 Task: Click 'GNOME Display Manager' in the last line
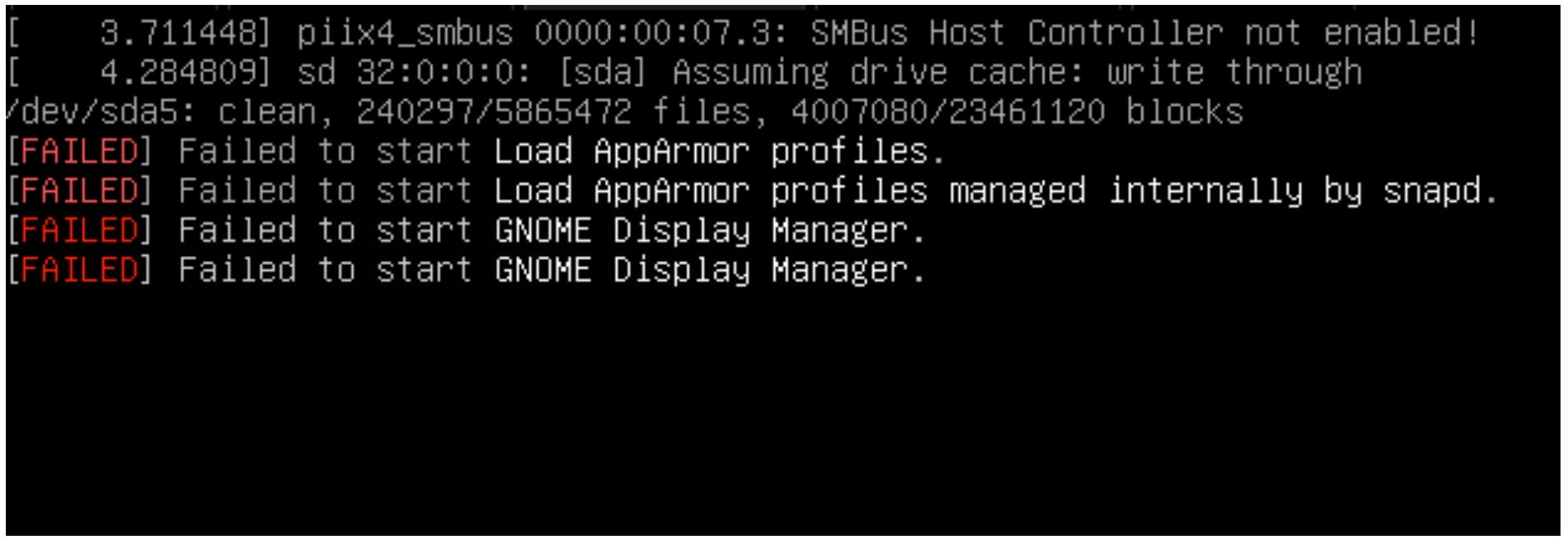click(x=708, y=270)
